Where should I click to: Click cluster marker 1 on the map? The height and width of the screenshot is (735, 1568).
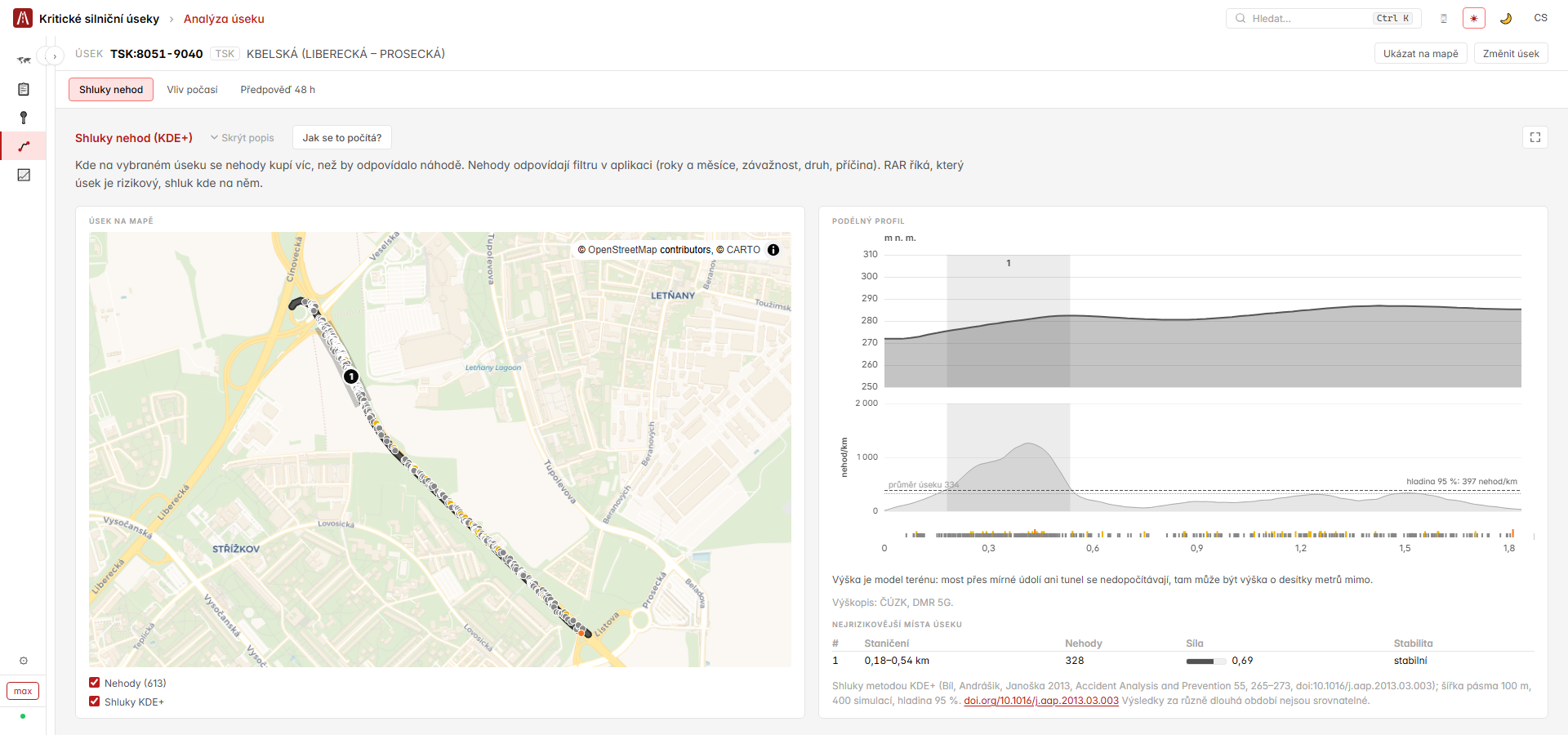pyautogui.click(x=351, y=376)
